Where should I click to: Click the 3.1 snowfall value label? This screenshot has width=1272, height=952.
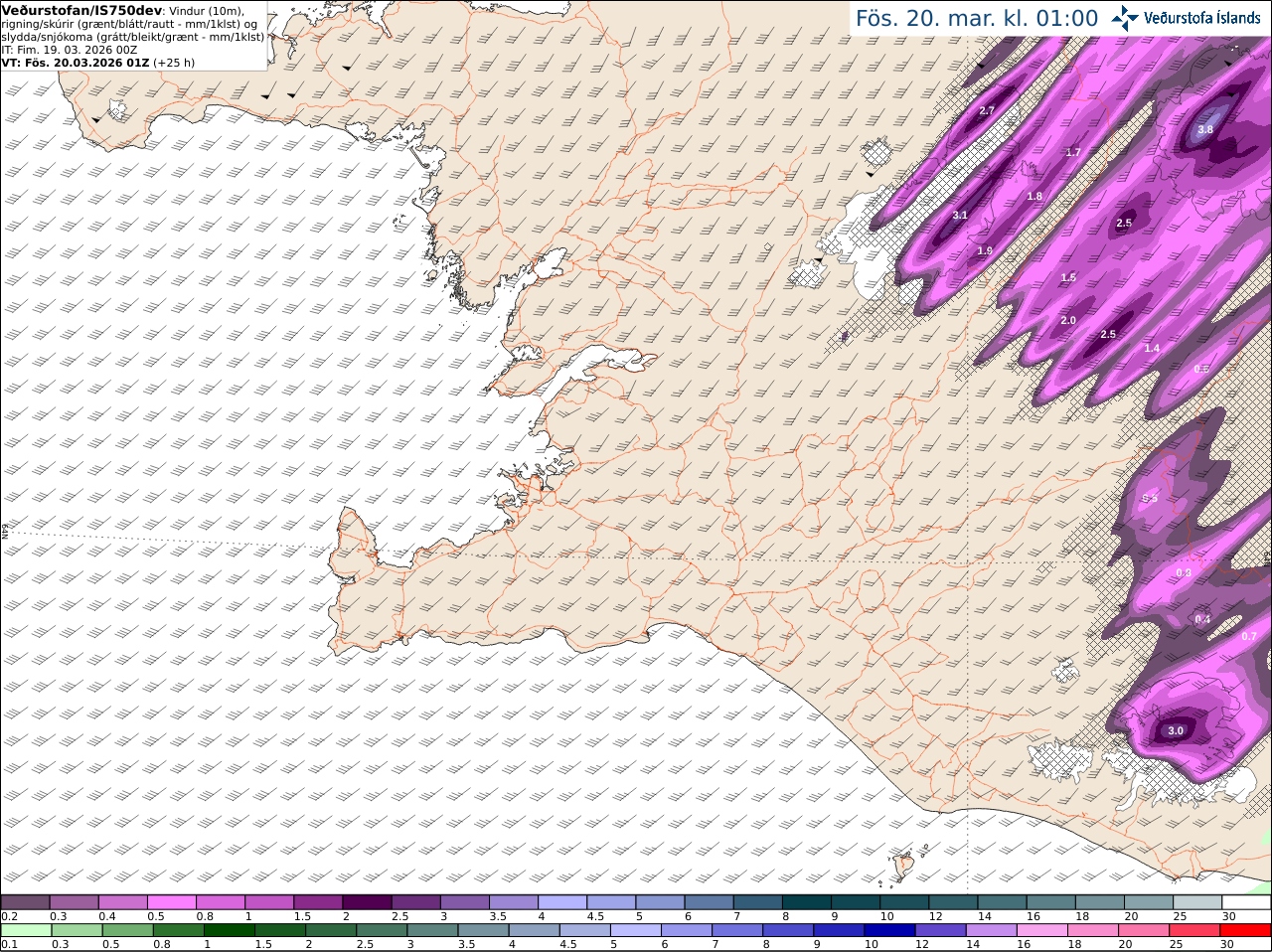pyautogui.click(x=960, y=215)
